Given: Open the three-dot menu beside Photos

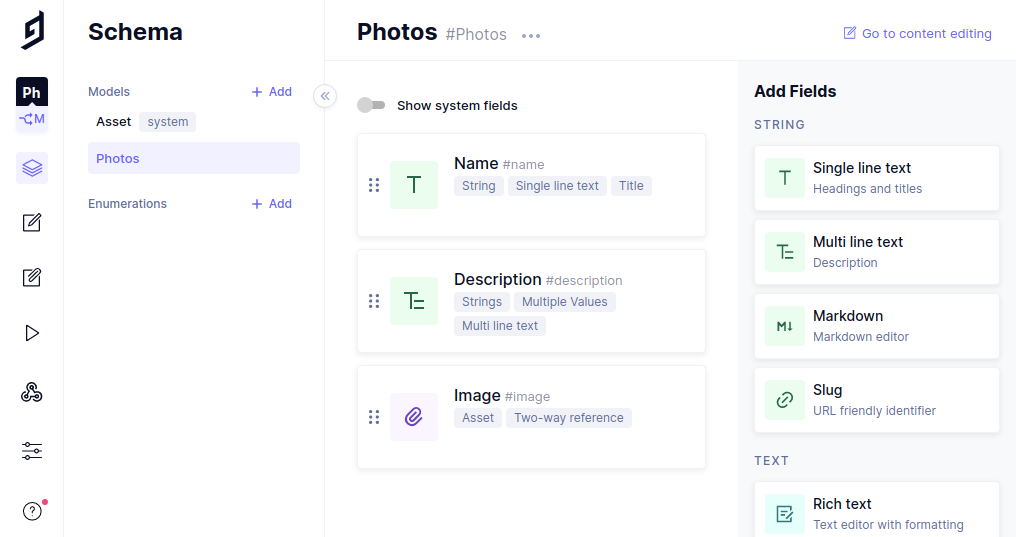Looking at the screenshot, I should click(x=531, y=36).
